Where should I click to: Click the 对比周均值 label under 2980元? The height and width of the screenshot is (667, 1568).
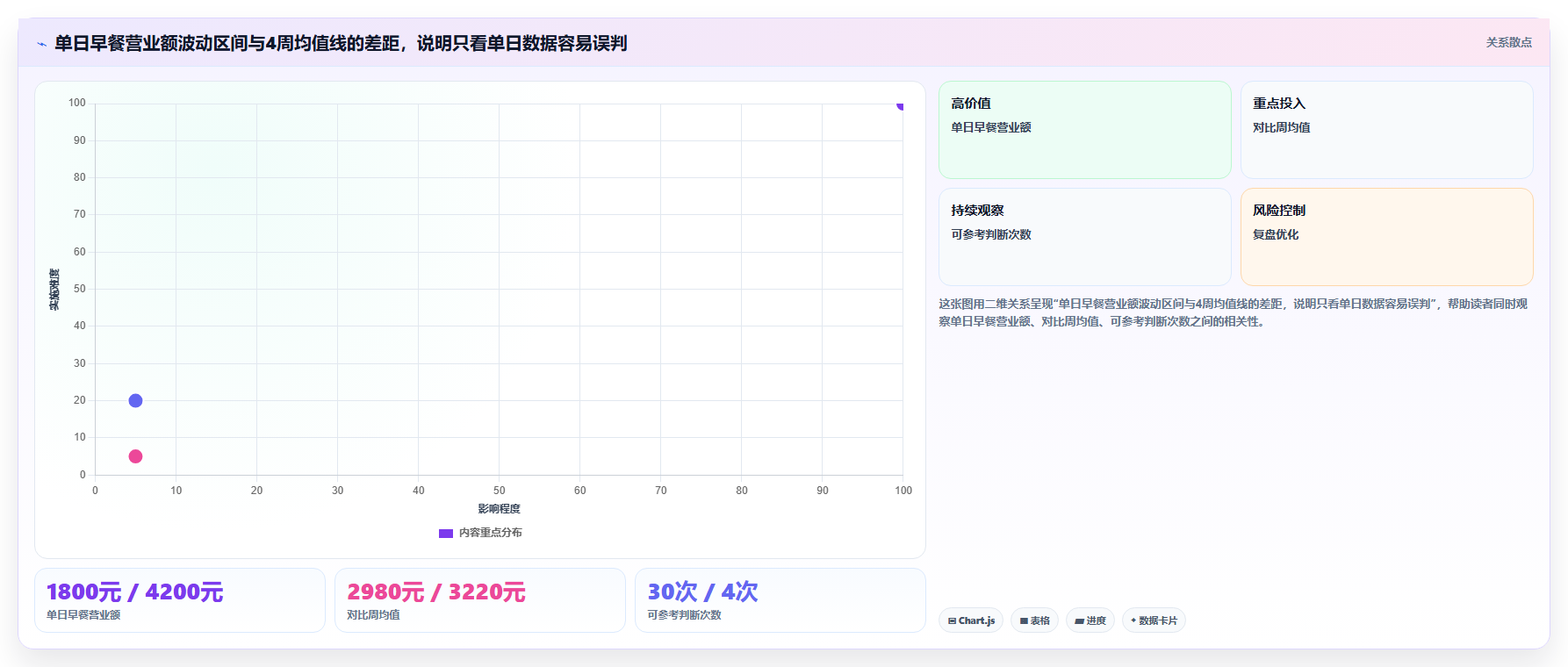pyautogui.click(x=373, y=615)
